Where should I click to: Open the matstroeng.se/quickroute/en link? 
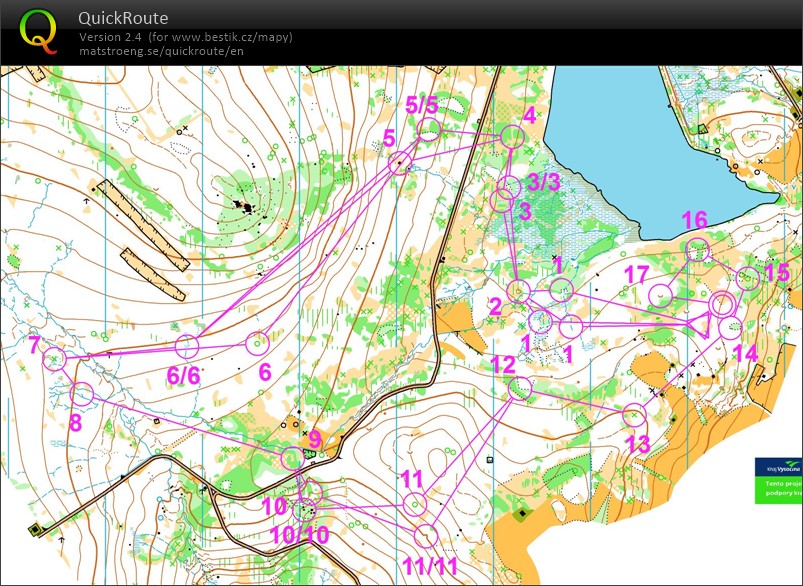click(161, 51)
